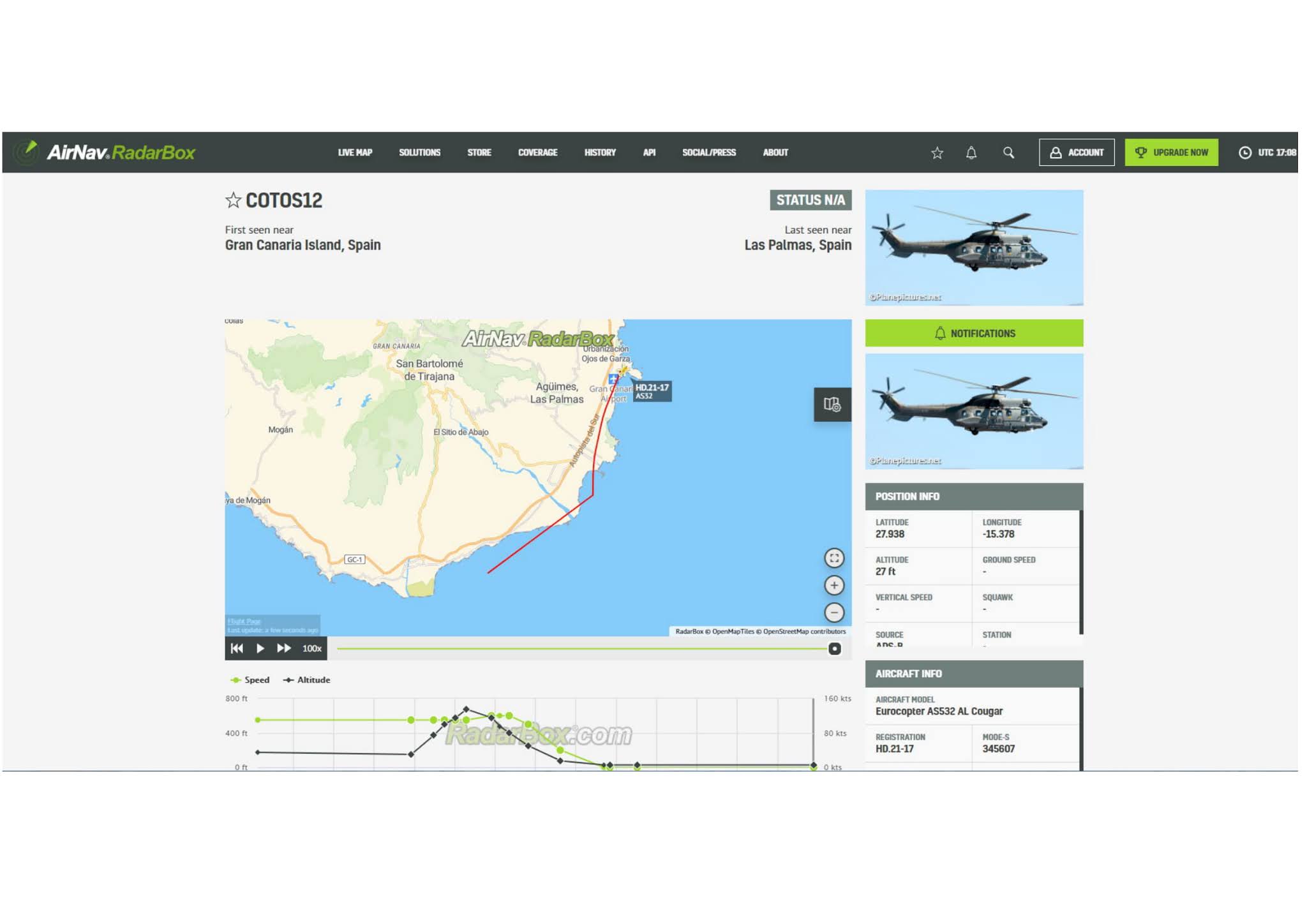This screenshot has width=1307, height=924.
Task: Change the 100x playback speed
Action: (x=312, y=648)
